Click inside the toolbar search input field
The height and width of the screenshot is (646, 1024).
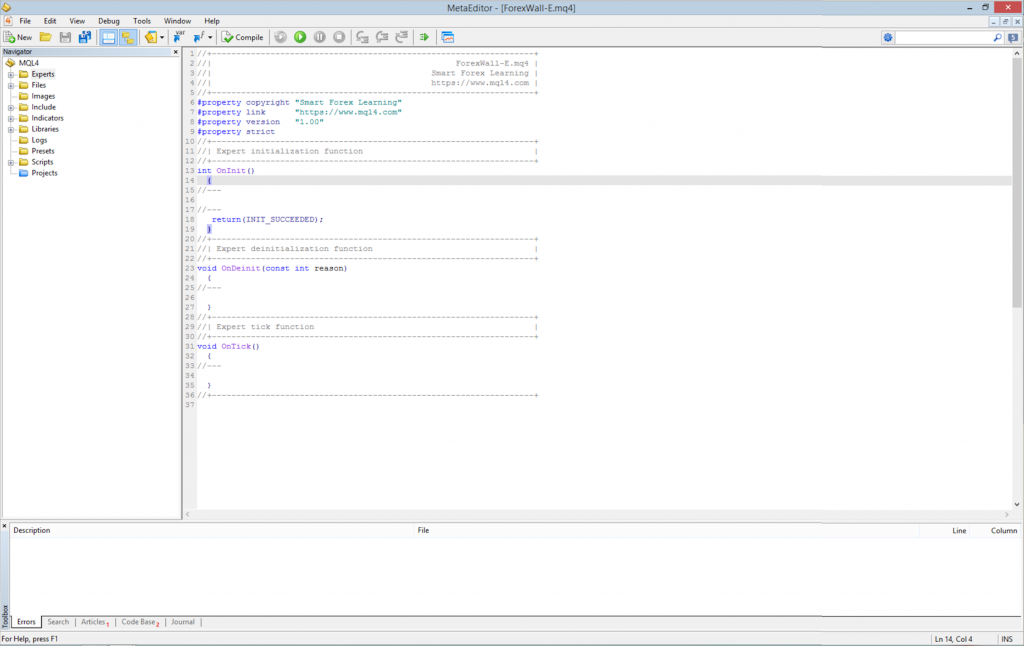coord(944,37)
